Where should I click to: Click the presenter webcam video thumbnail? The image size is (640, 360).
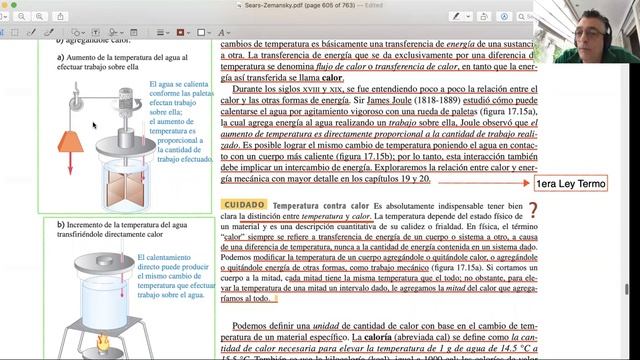point(587,31)
